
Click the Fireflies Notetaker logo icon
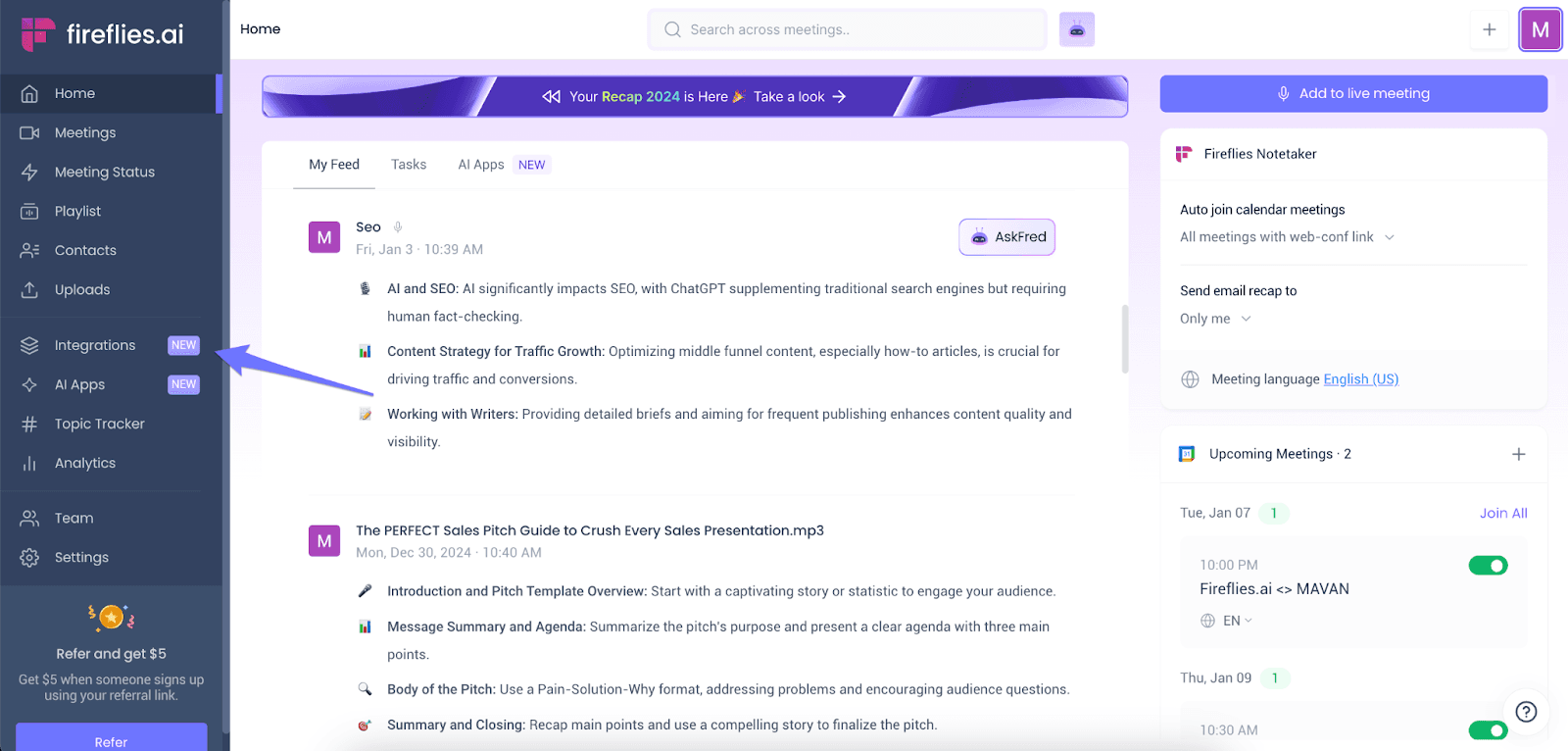(x=1184, y=154)
